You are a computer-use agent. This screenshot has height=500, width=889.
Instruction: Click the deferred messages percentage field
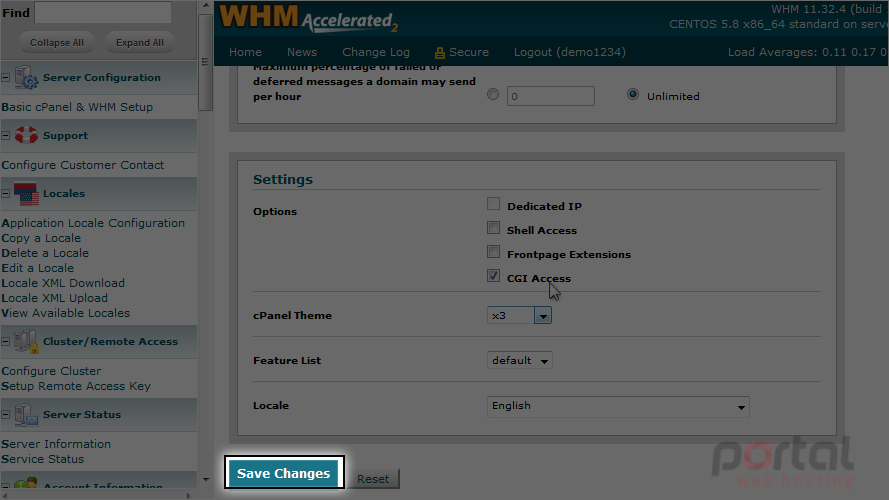click(551, 96)
